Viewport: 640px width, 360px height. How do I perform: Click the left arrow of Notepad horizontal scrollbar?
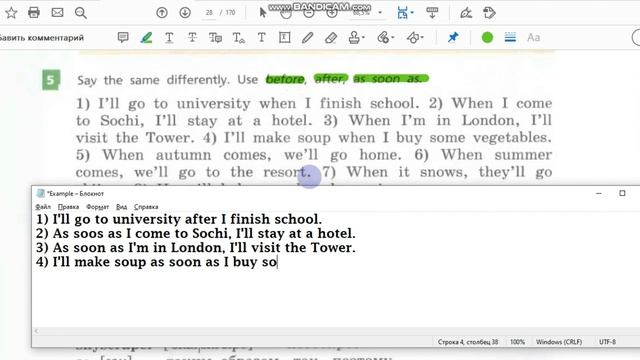click(x=36, y=331)
